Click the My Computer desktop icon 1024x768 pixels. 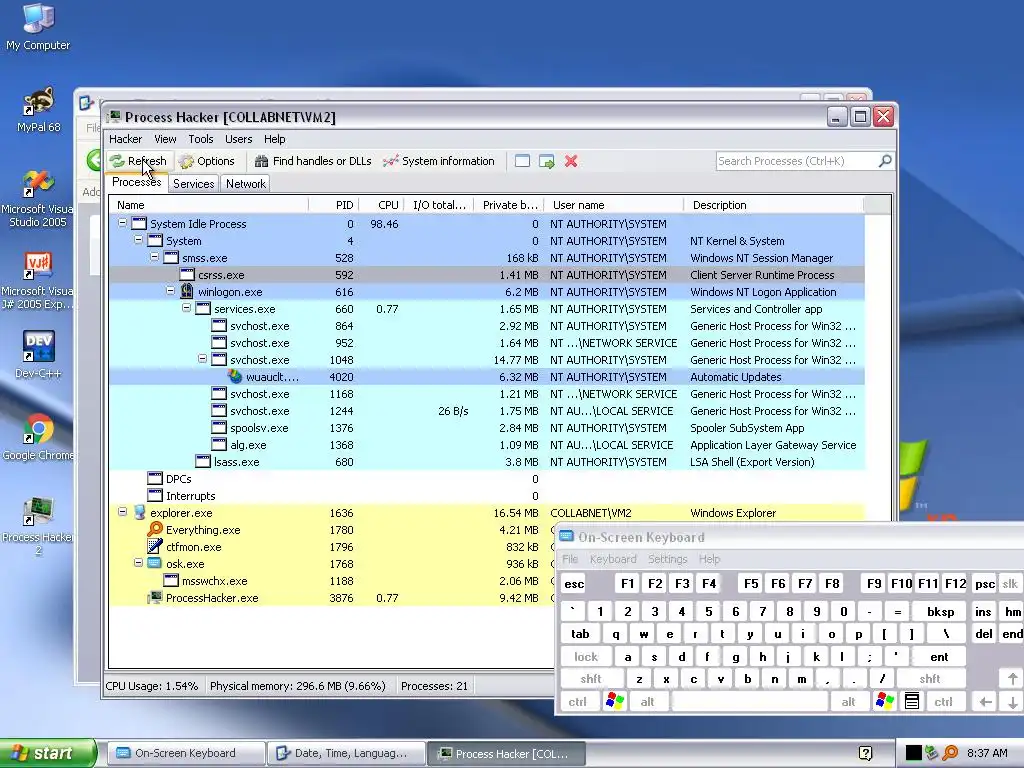pos(38,27)
